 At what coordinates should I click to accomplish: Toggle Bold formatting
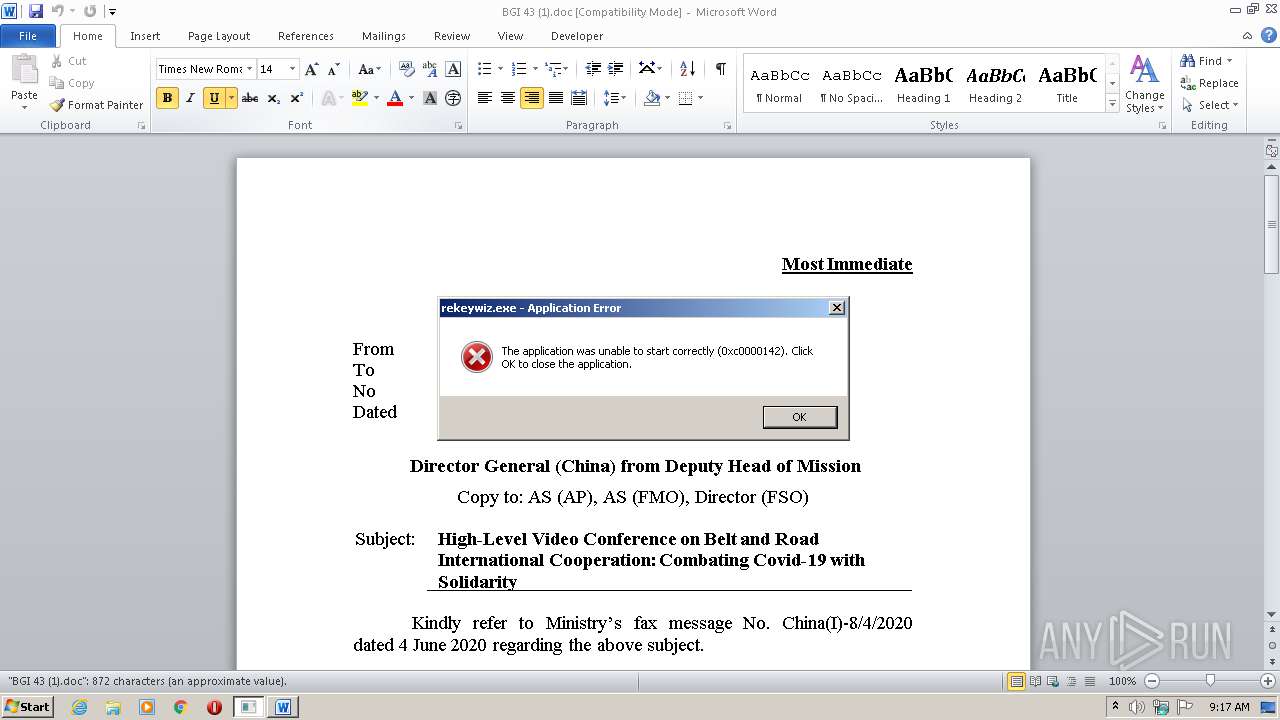(x=167, y=98)
